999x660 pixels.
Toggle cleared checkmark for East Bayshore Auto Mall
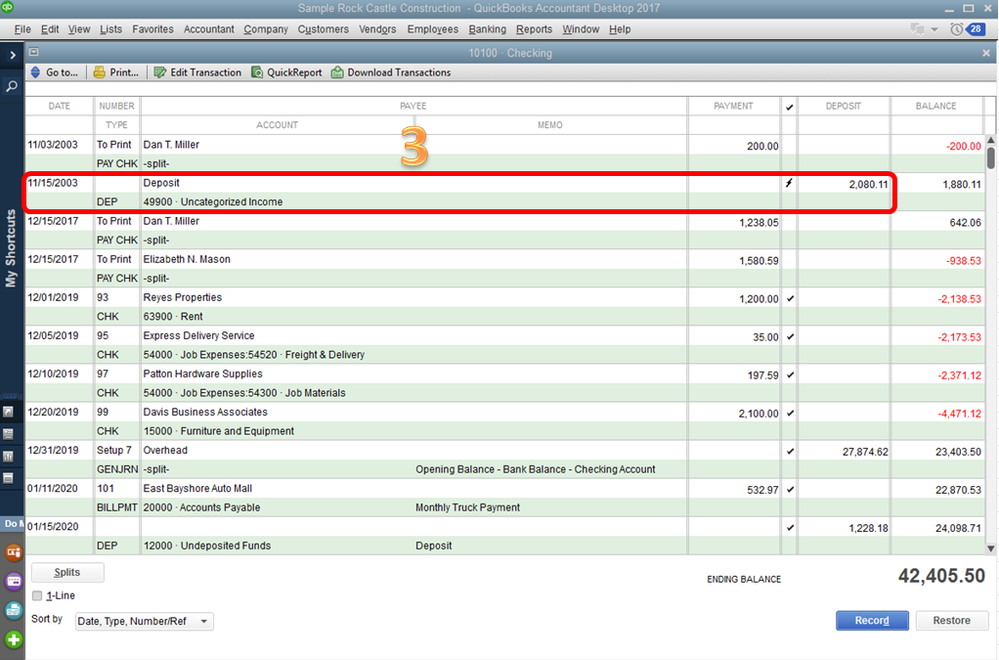[x=790, y=489]
